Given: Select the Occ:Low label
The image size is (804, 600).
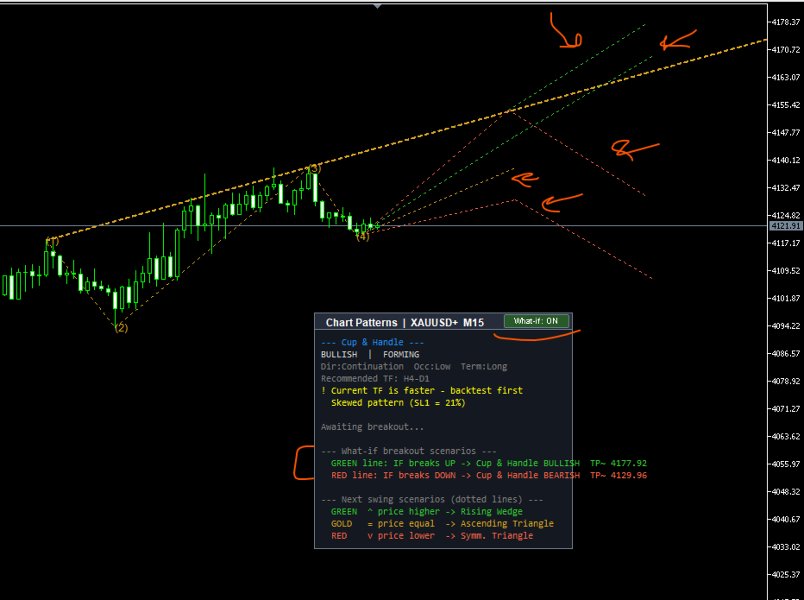Looking at the screenshot, I should point(432,367).
